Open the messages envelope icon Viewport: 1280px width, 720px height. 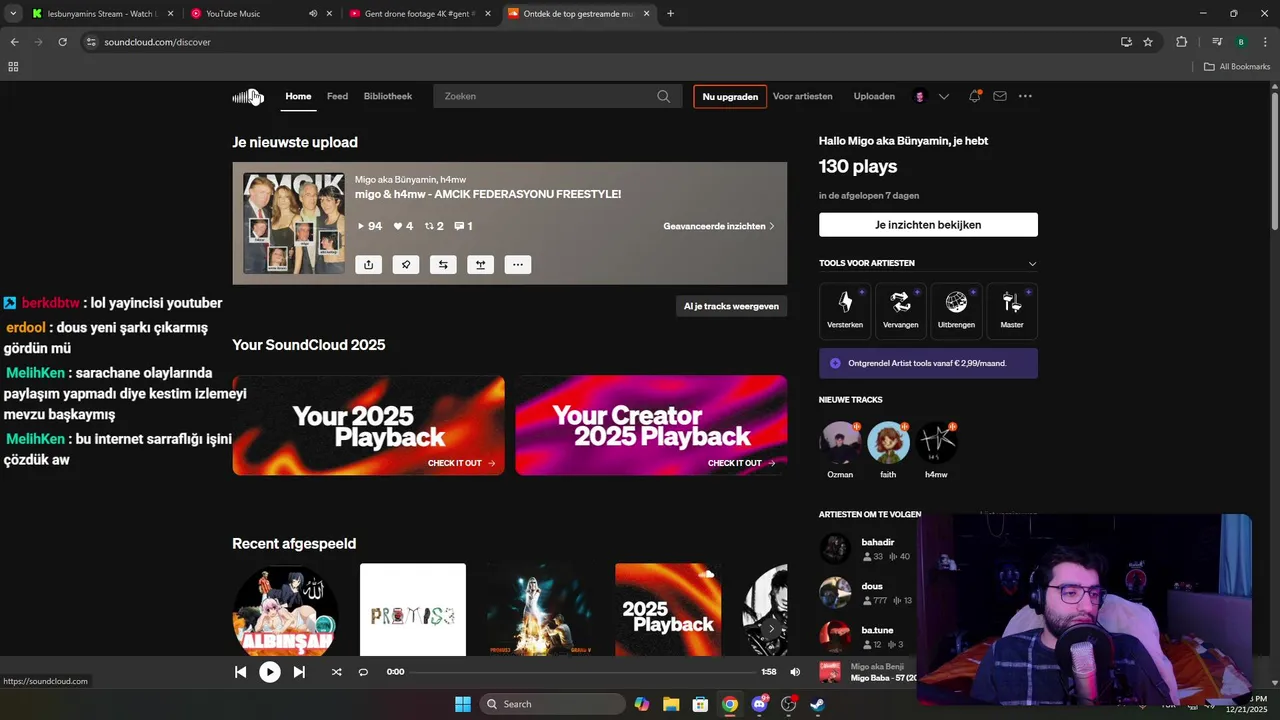coord(1000,97)
